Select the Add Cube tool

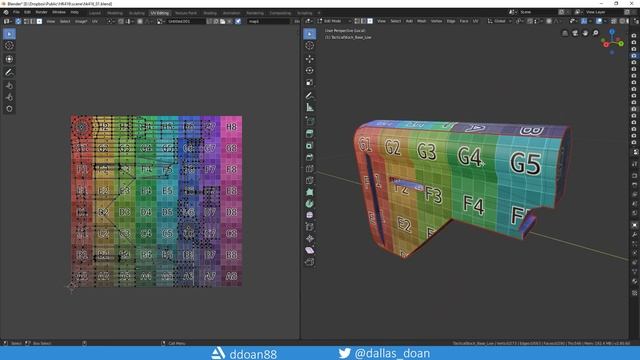click(310, 121)
